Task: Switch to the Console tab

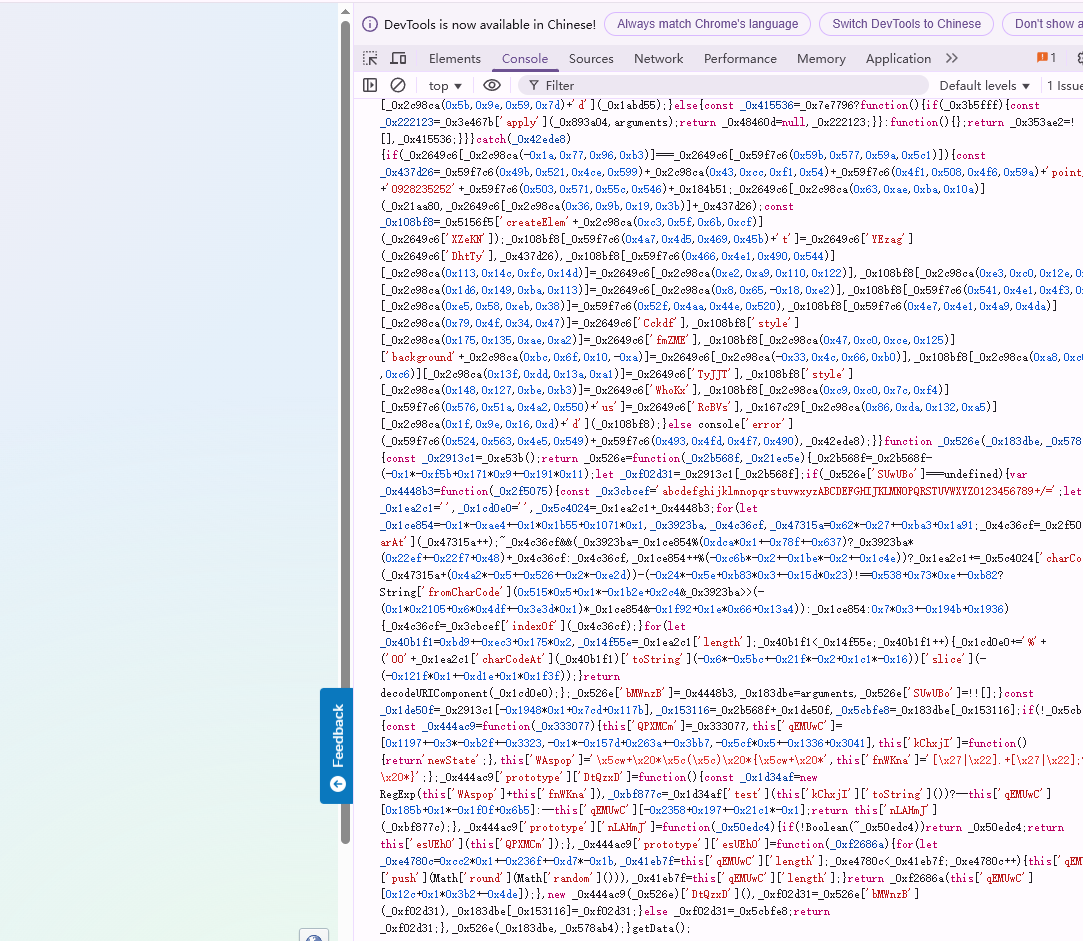Action: click(525, 59)
